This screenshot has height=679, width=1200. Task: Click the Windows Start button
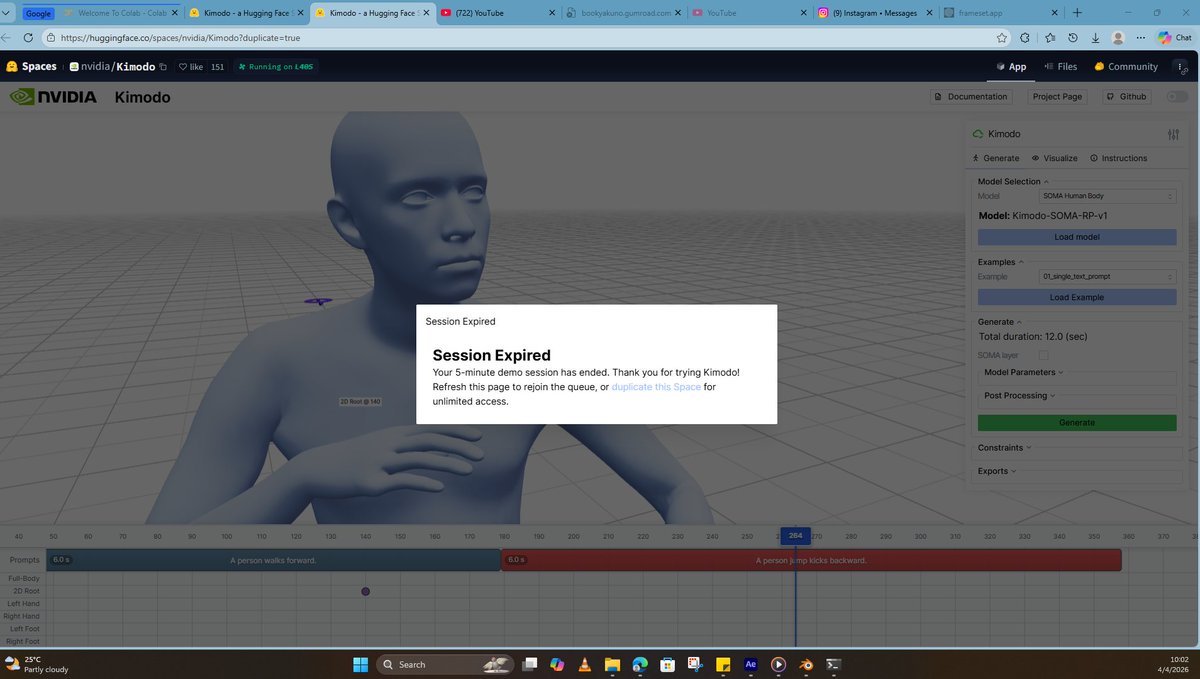(x=360, y=664)
